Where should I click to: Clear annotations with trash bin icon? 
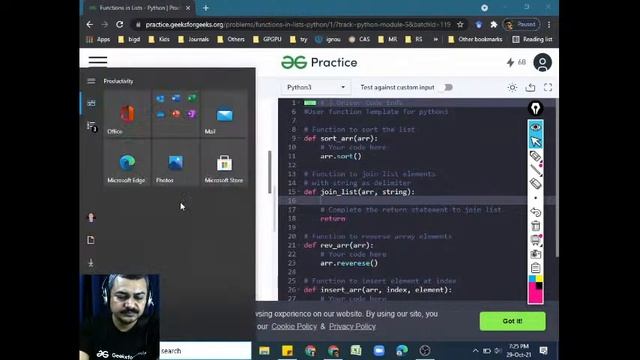[536, 226]
